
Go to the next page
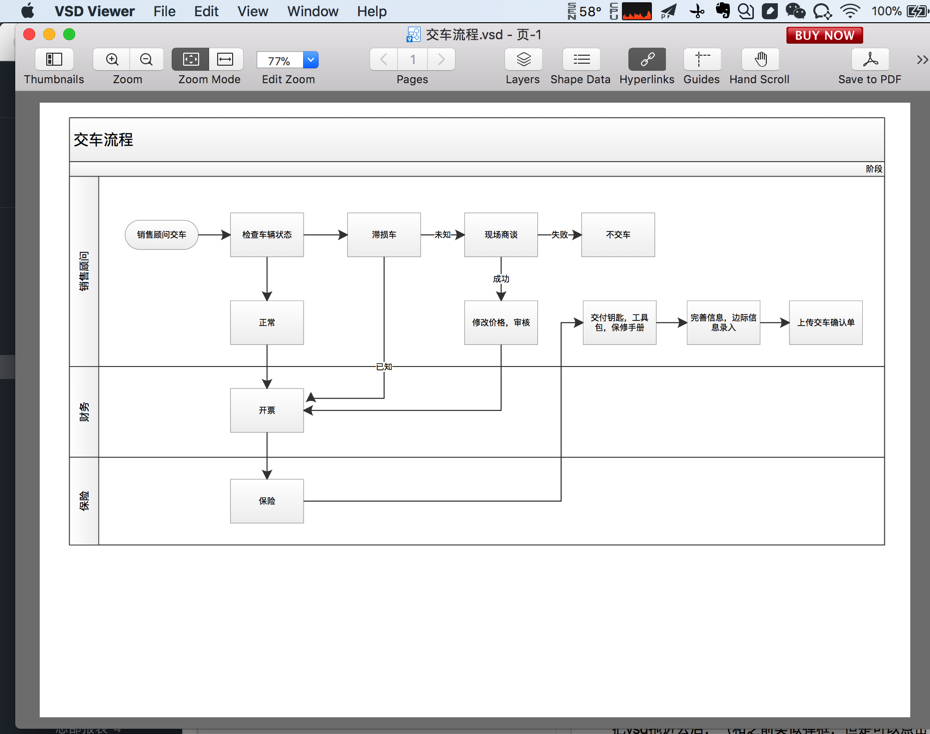point(441,59)
